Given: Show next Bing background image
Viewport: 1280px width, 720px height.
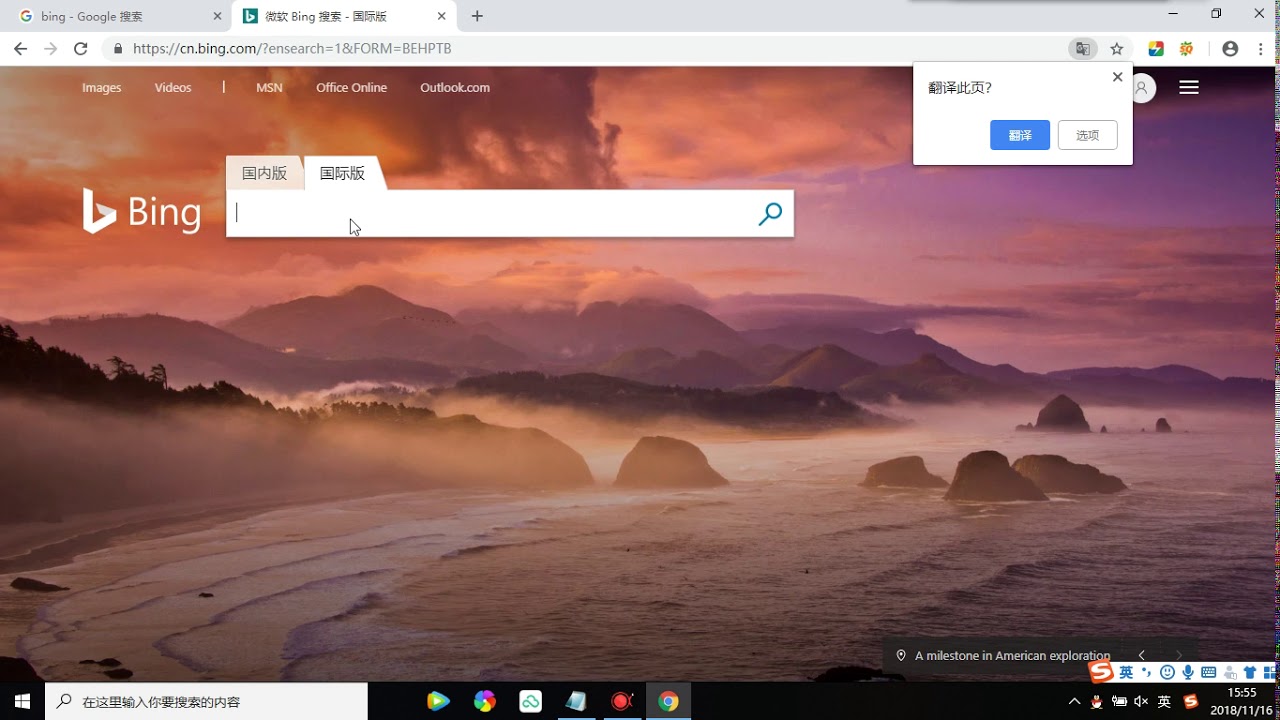Looking at the screenshot, I should pos(1178,656).
